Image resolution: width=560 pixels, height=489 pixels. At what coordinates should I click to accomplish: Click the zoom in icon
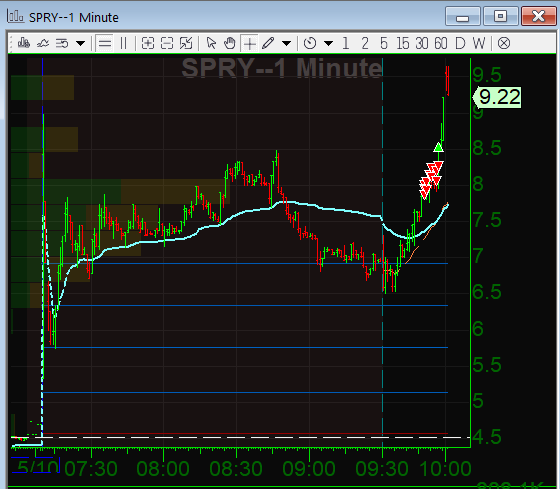click(148, 44)
